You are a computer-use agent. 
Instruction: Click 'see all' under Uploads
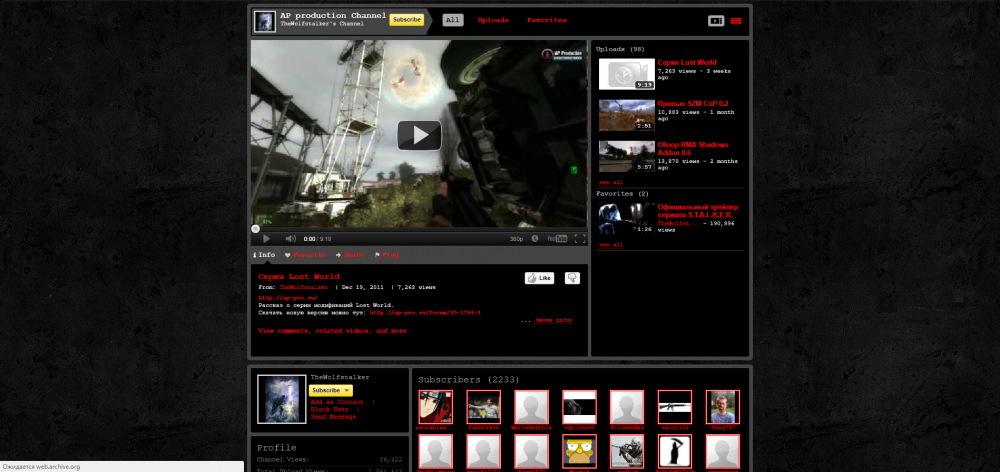[x=610, y=182]
